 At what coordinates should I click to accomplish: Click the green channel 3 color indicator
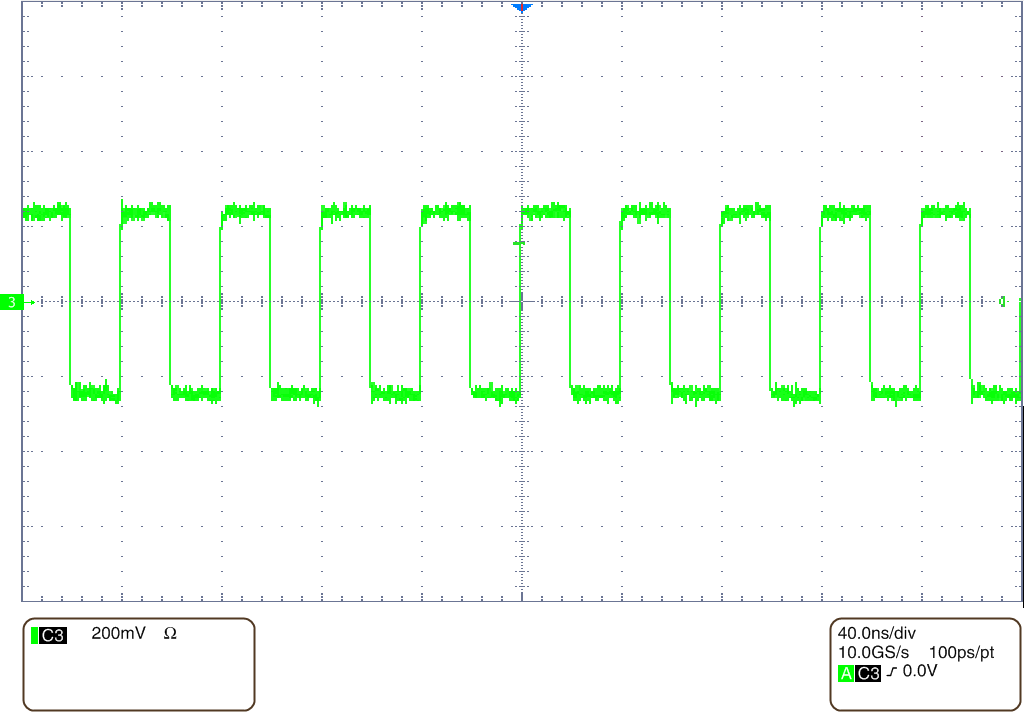click(33, 634)
